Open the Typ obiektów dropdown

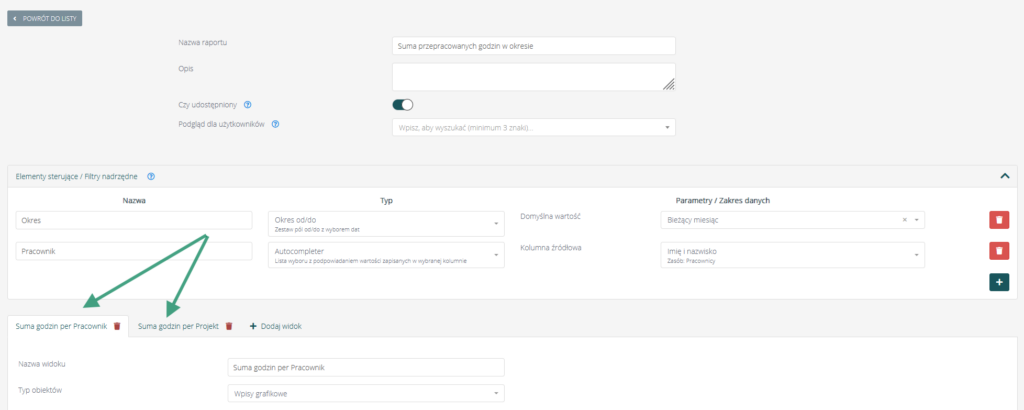(x=366, y=394)
